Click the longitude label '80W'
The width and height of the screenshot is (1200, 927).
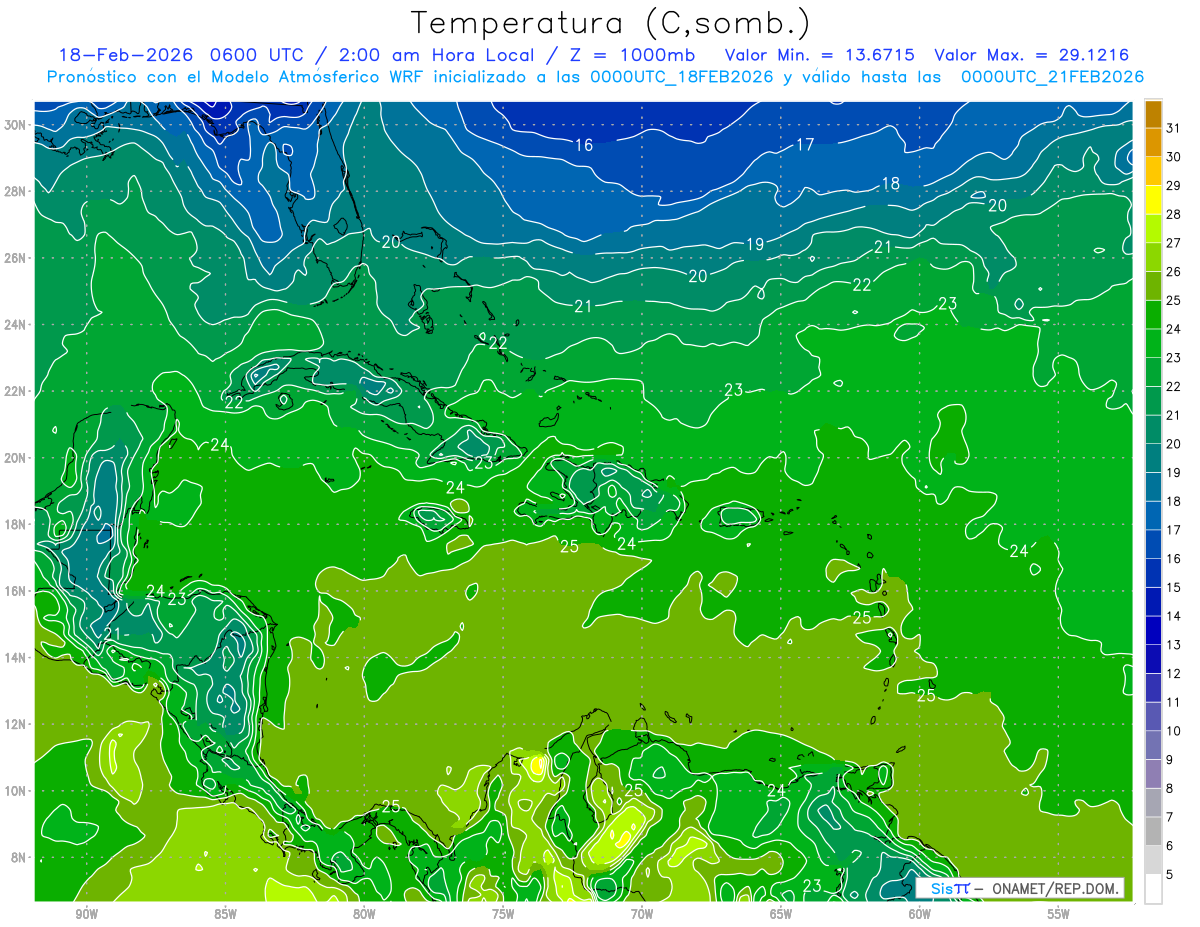point(364,914)
